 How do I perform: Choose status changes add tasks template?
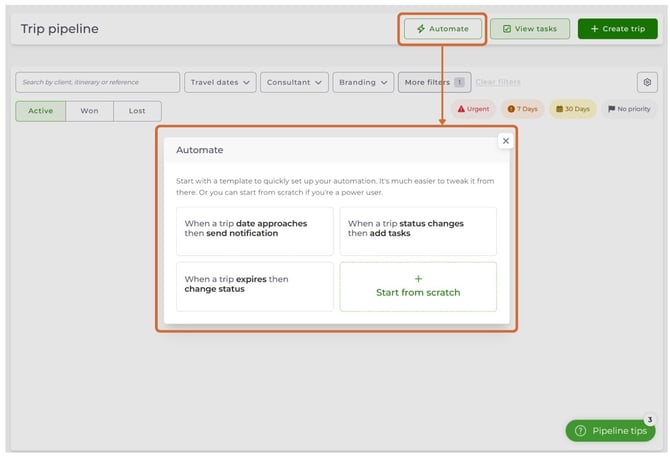pyautogui.click(x=418, y=231)
